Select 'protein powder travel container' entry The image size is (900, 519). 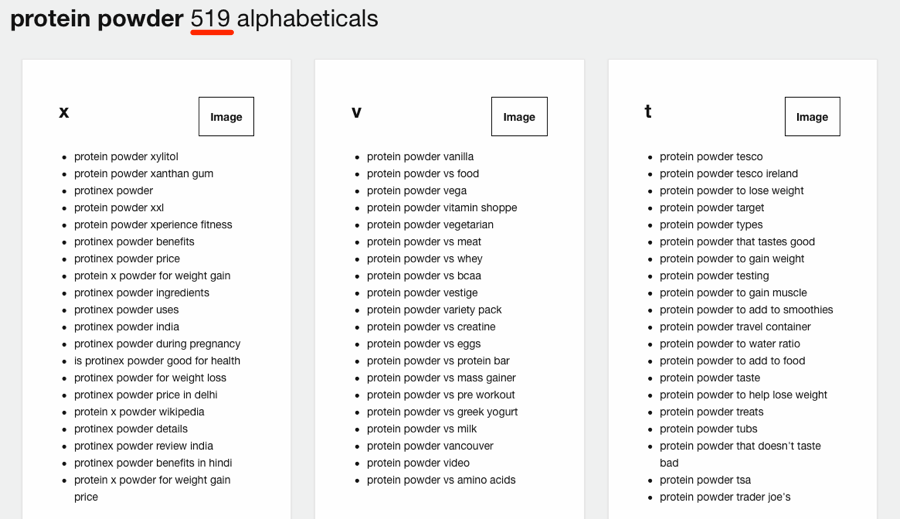(x=735, y=327)
